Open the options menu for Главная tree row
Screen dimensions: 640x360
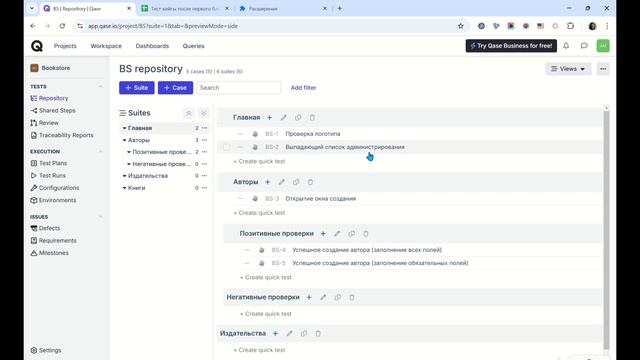pyautogui.click(x=204, y=128)
